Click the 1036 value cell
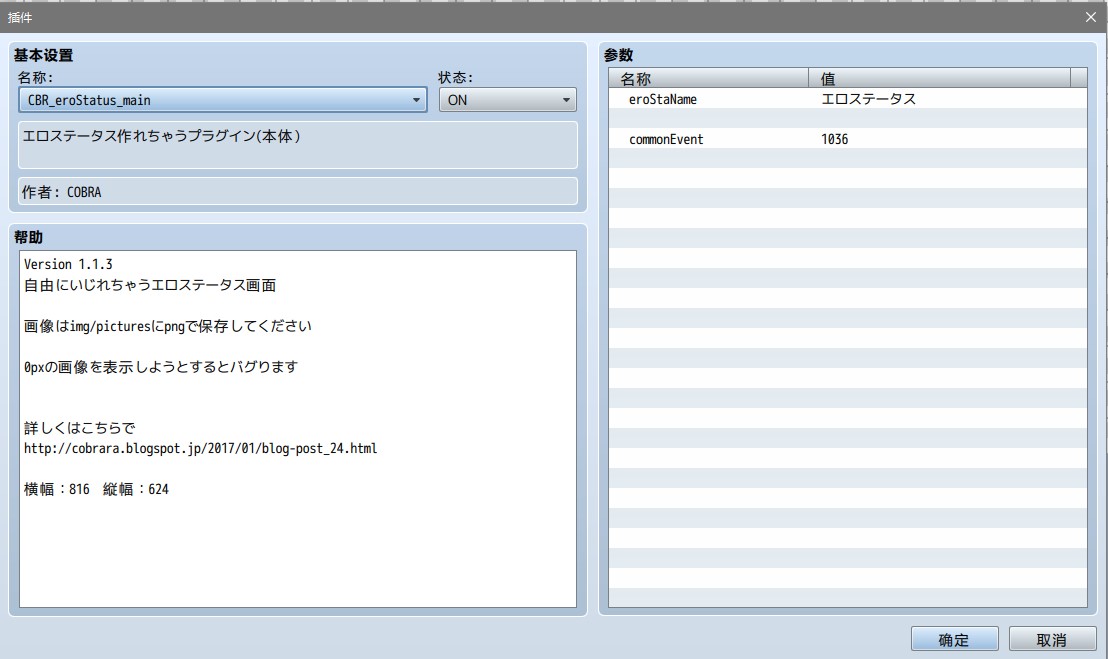Screen dimensions: 1108x659 click(835, 139)
